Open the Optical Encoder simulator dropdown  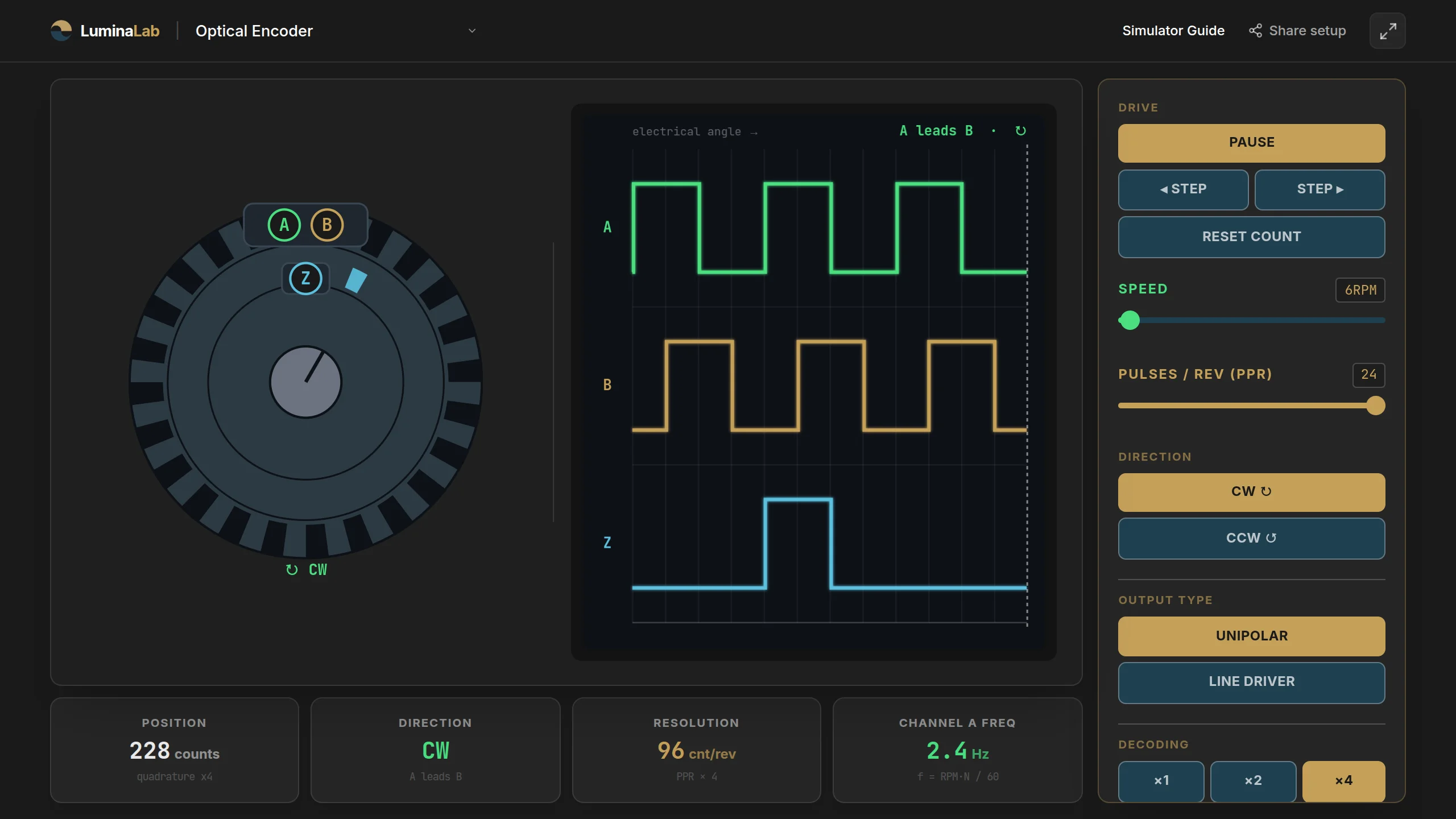336,31
